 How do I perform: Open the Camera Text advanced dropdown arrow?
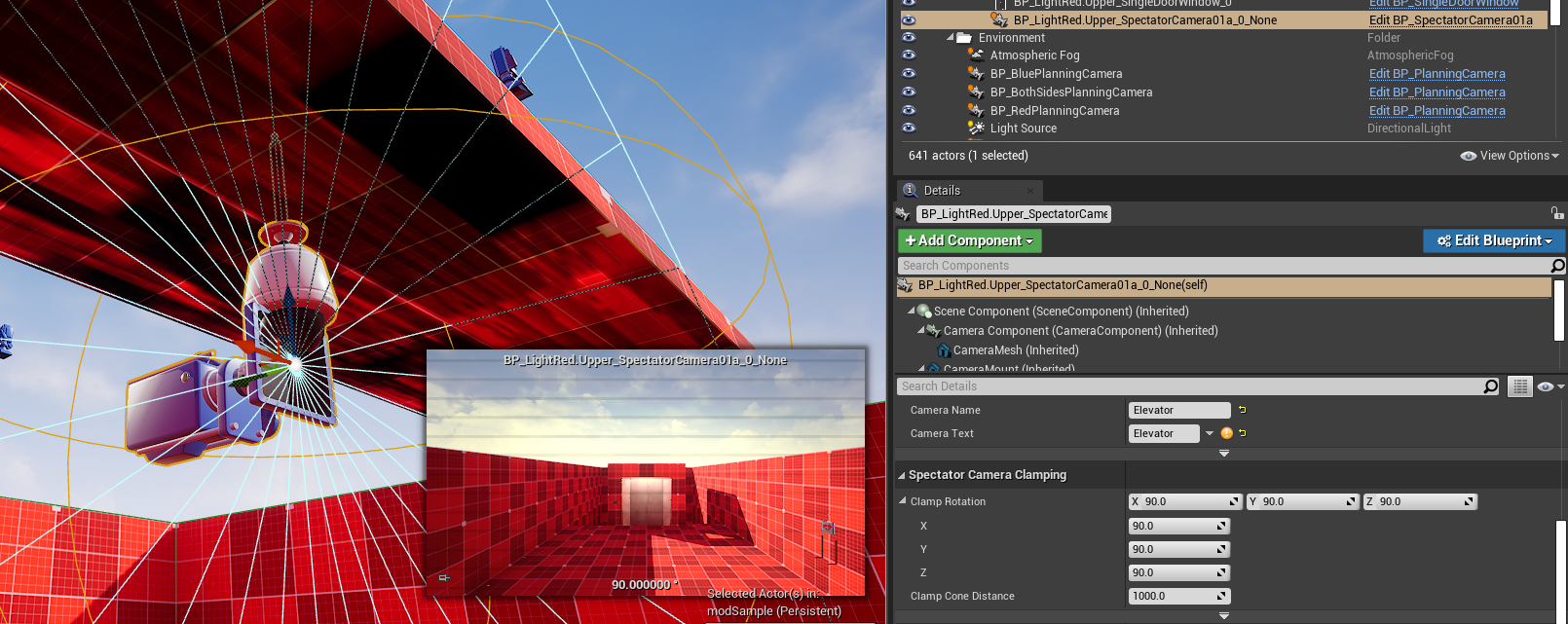pyautogui.click(x=1210, y=434)
